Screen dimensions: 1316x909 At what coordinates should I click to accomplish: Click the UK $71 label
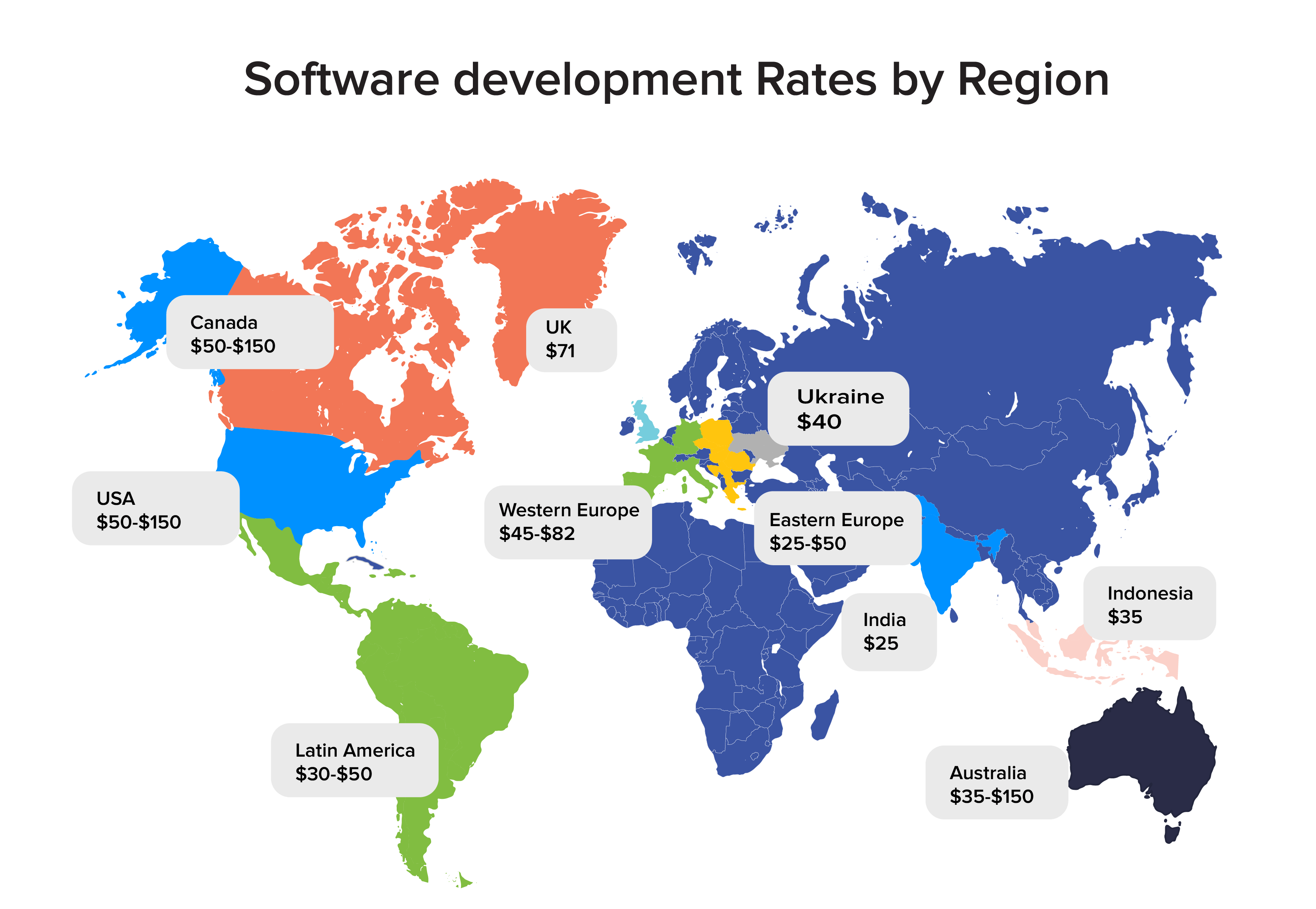(571, 340)
